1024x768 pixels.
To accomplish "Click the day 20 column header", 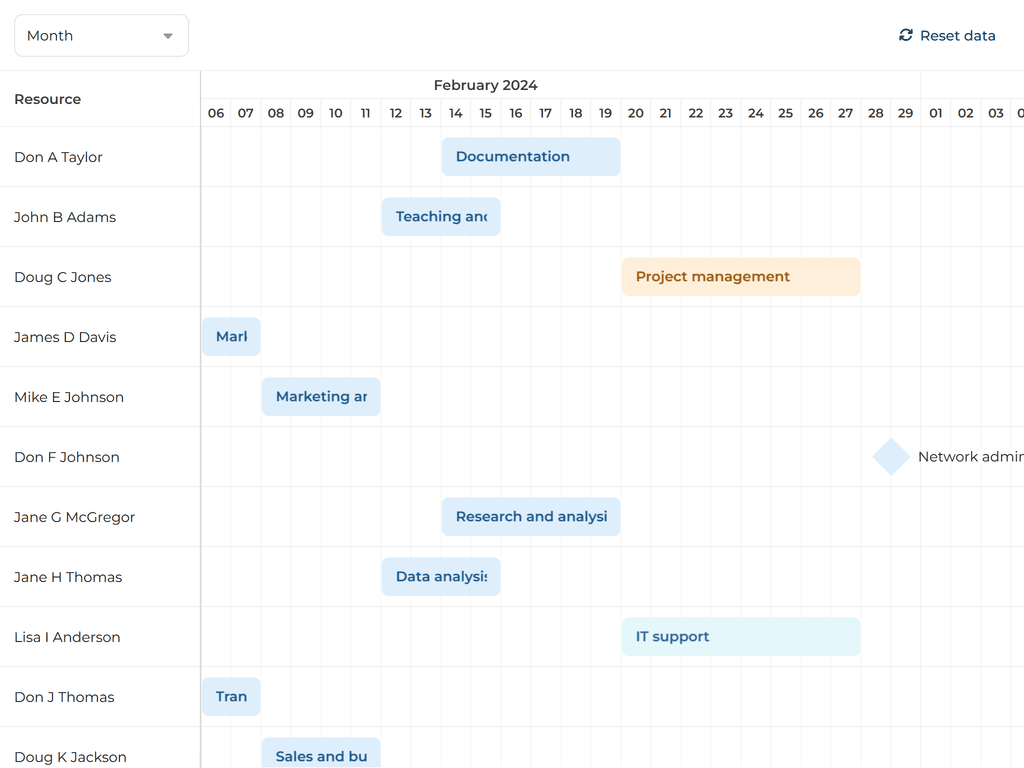I will click(x=636, y=113).
